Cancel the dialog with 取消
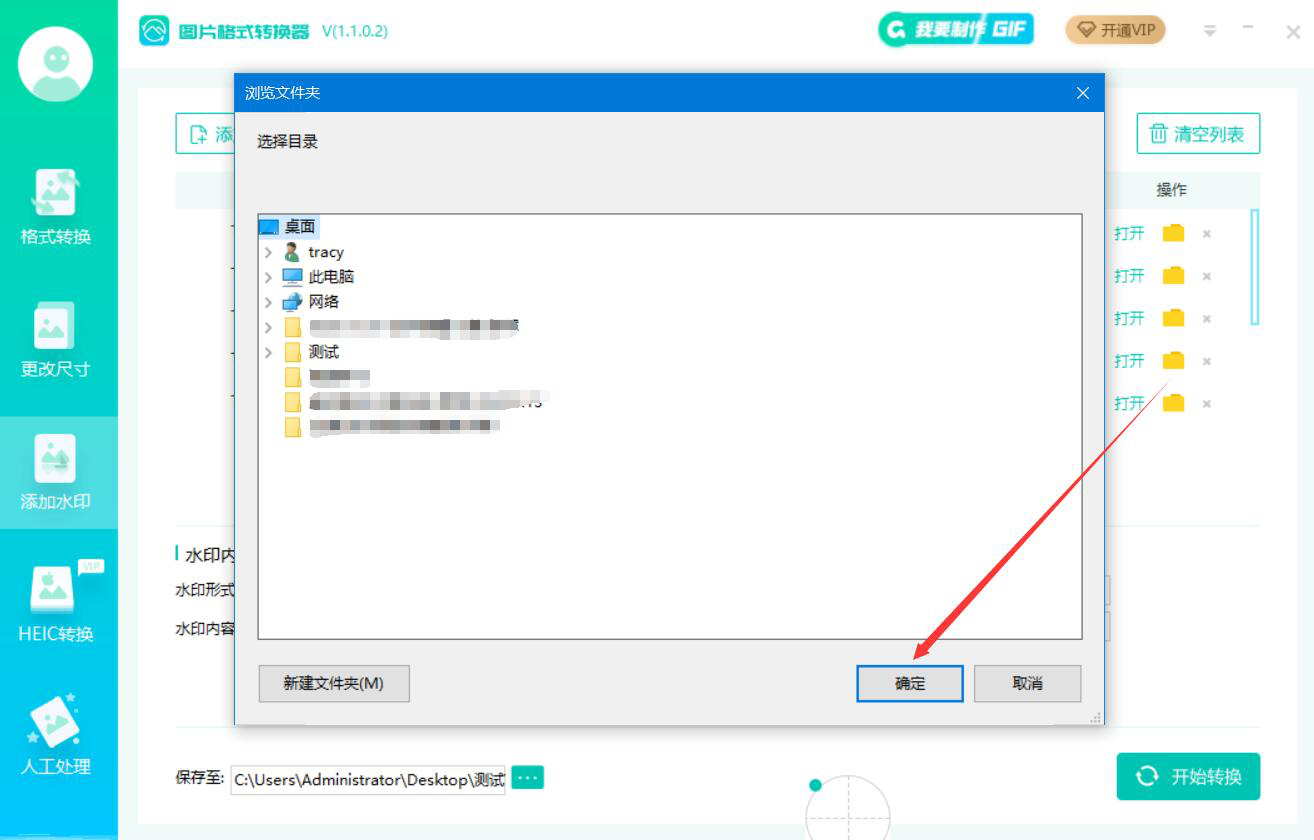The height and width of the screenshot is (840, 1314). tap(1028, 684)
